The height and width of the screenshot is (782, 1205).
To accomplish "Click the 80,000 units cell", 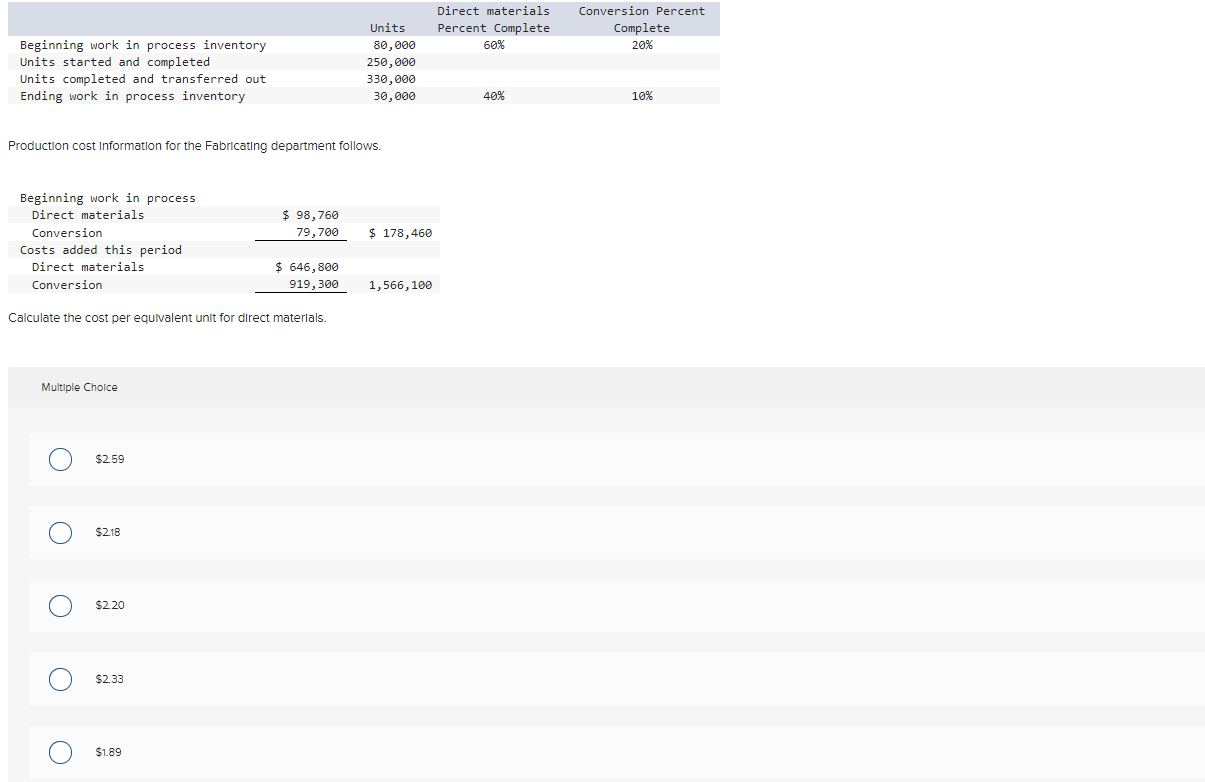I will pyautogui.click(x=394, y=45).
